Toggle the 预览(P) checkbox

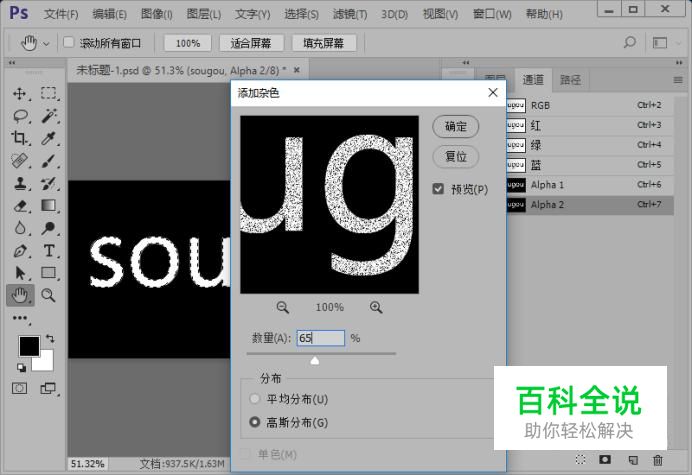click(438, 189)
